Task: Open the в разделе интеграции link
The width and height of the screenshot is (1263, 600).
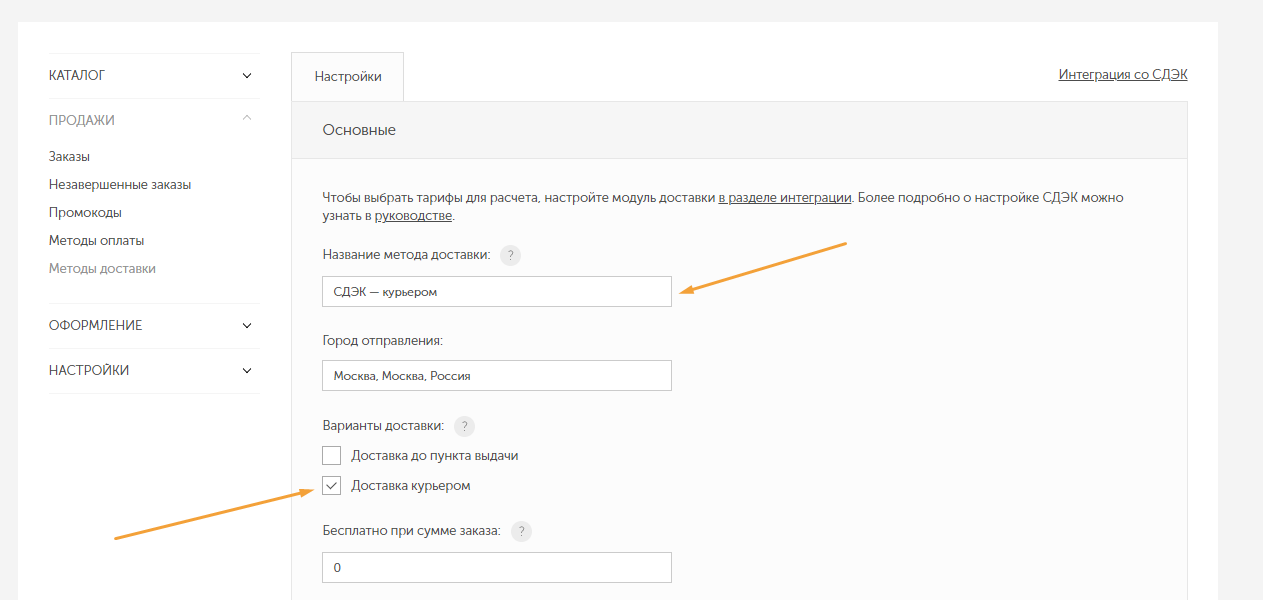Action: click(x=785, y=198)
